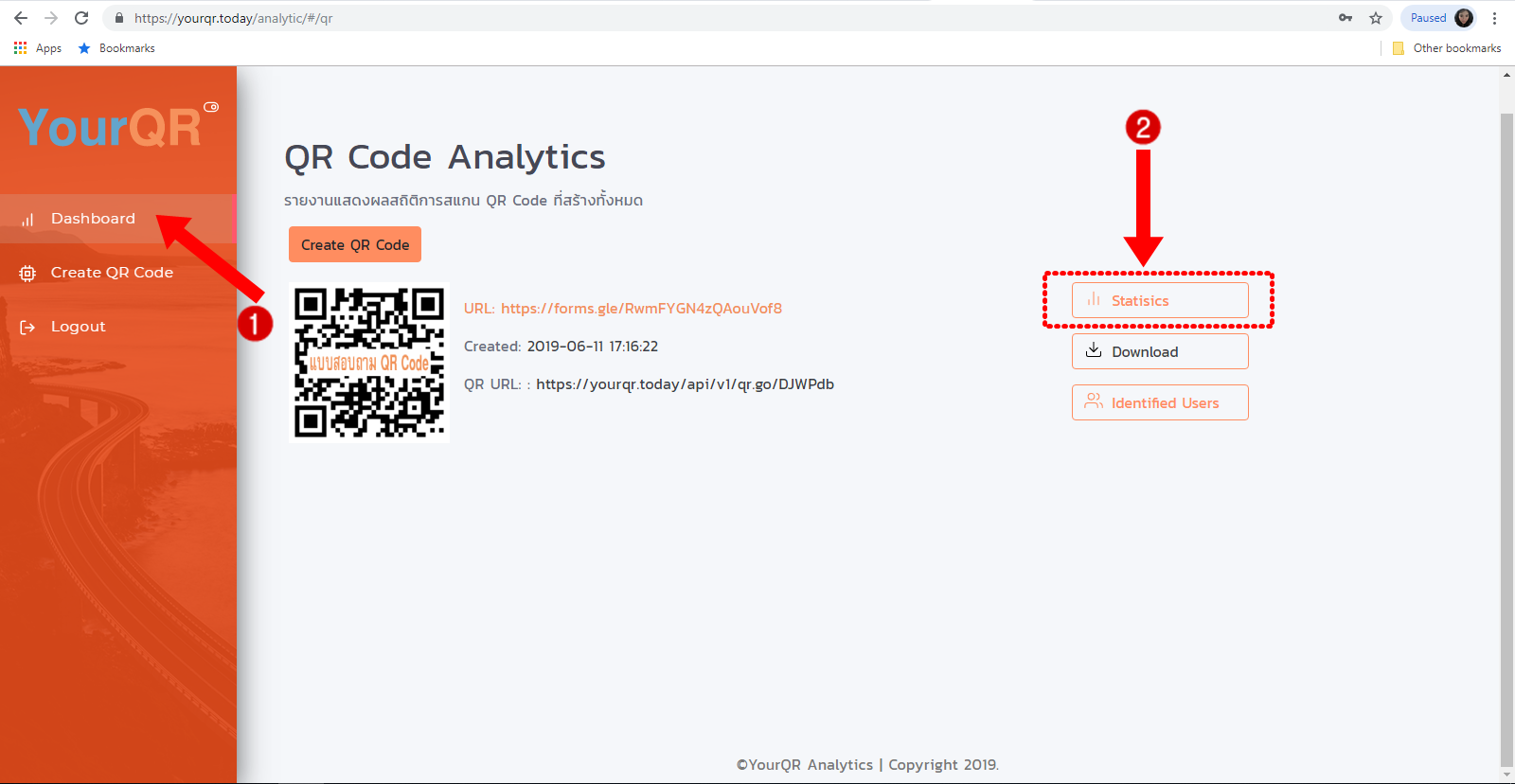
Task: Open the Identified Users button
Action: (x=1160, y=402)
